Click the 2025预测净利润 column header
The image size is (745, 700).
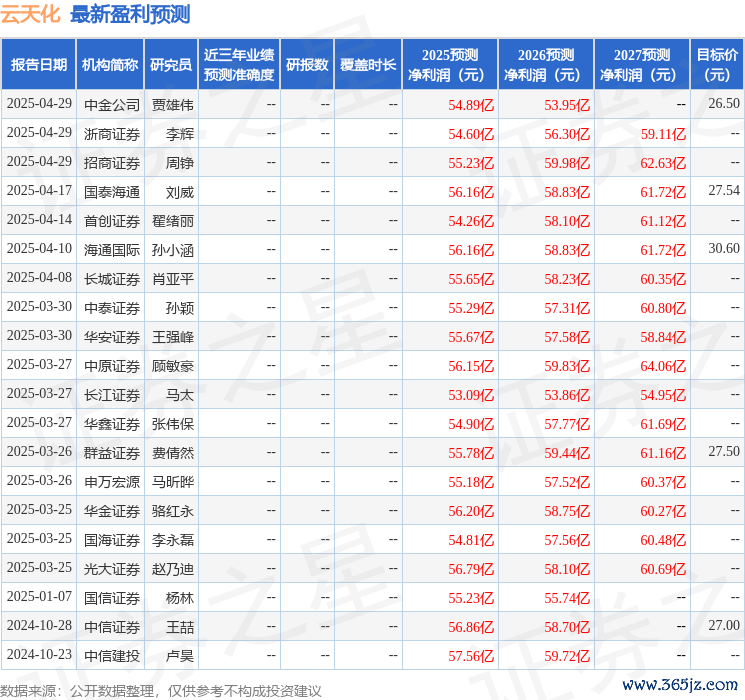click(450, 65)
